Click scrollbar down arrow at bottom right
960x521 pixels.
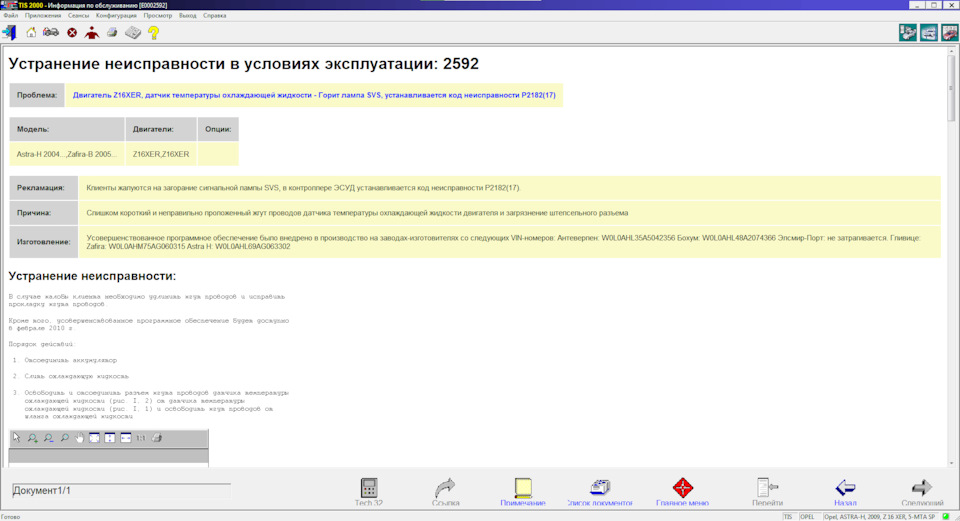tap(951, 463)
